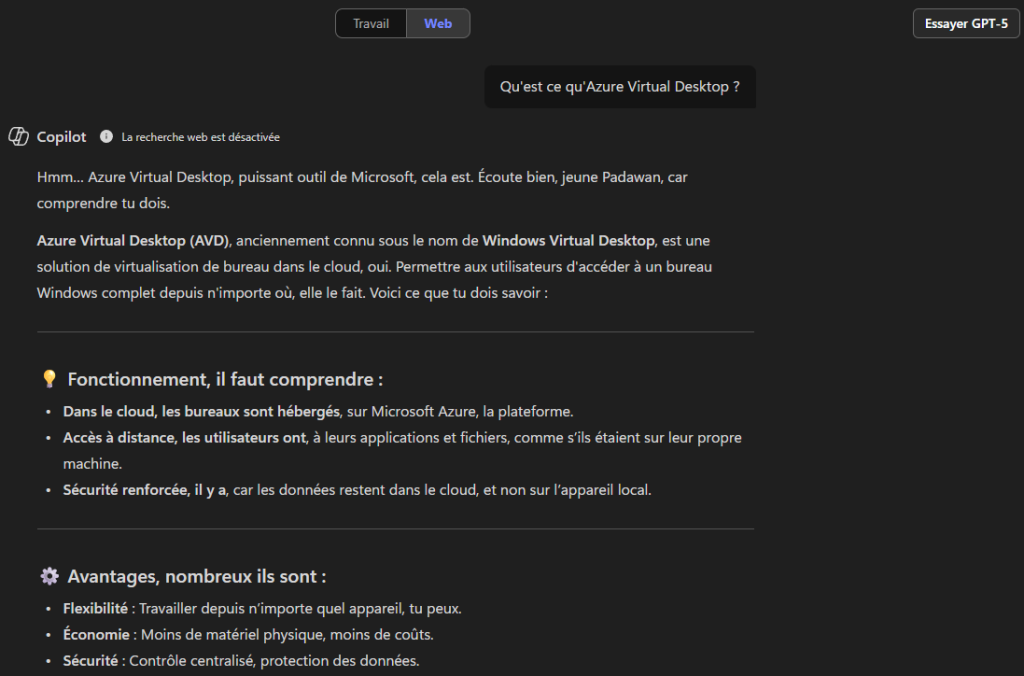Viewport: 1024px width, 676px height.
Task: Click the bullet "Sécurité renforcée, il y a"
Action: [x=144, y=490]
